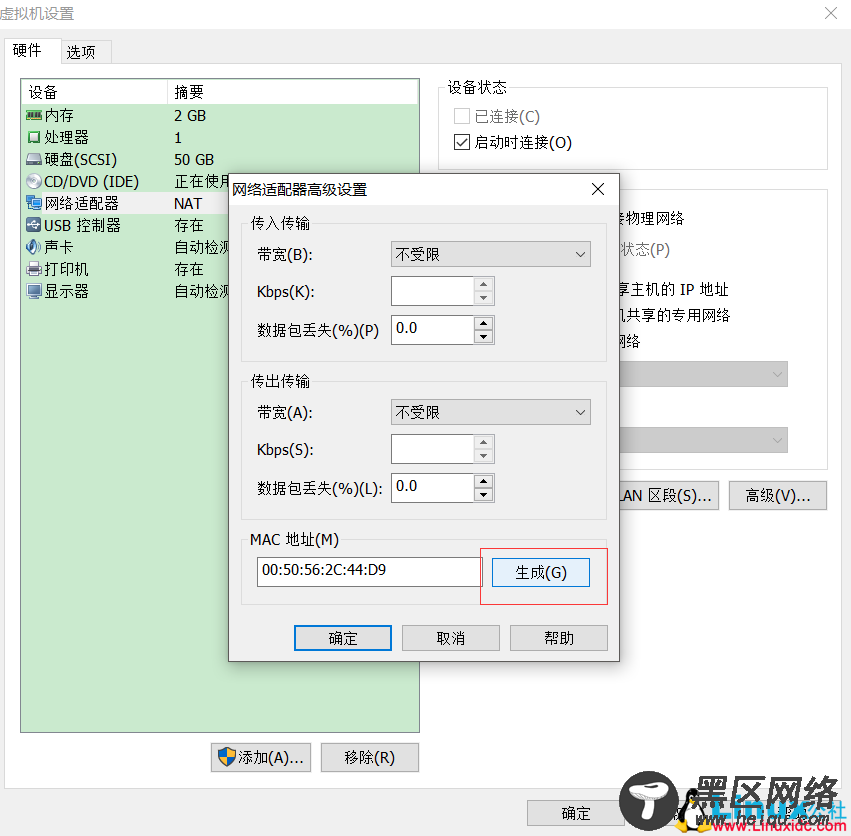
Task: Click the hard disk (SCSI) icon
Action: click(34, 159)
